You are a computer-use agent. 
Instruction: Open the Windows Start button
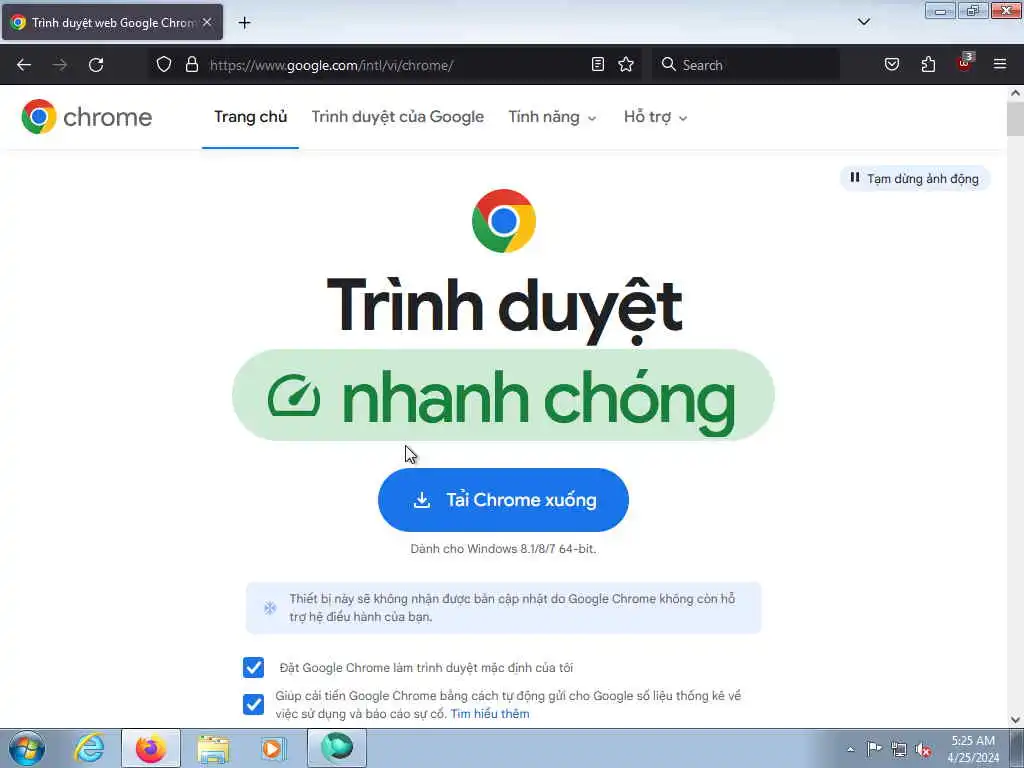(27, 748)
